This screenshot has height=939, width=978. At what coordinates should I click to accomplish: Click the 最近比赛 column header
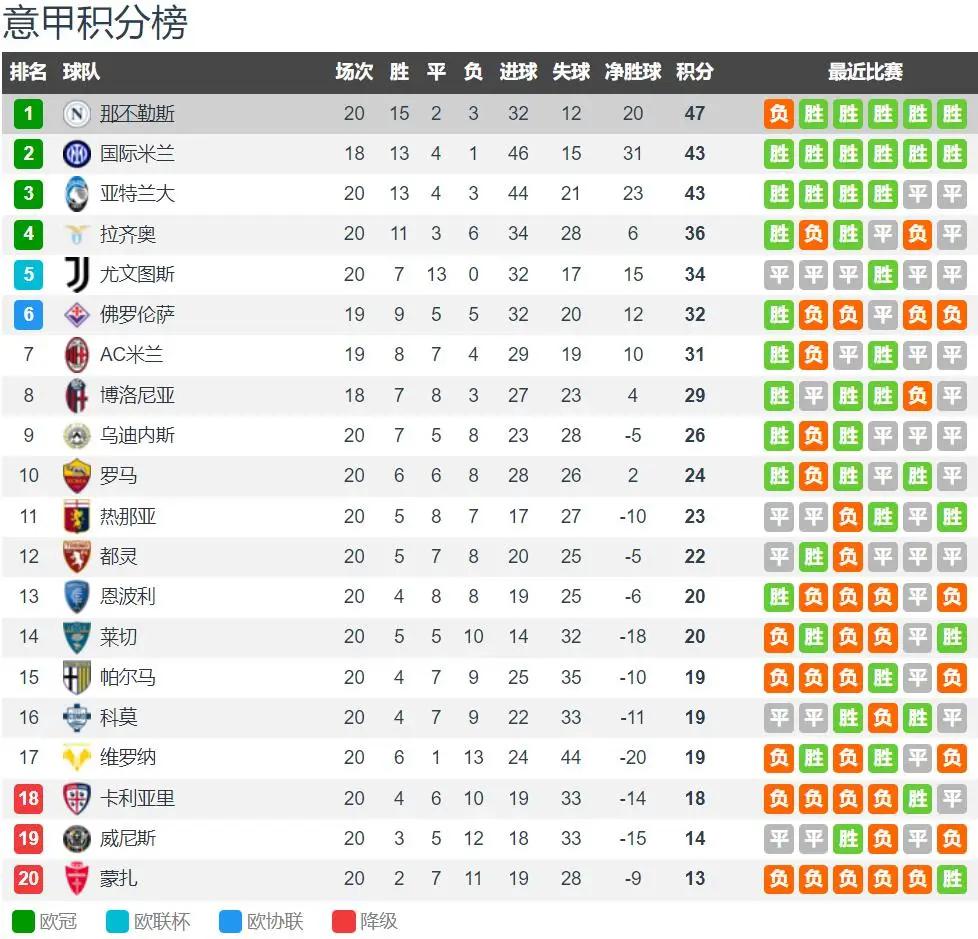coord(865,72)
